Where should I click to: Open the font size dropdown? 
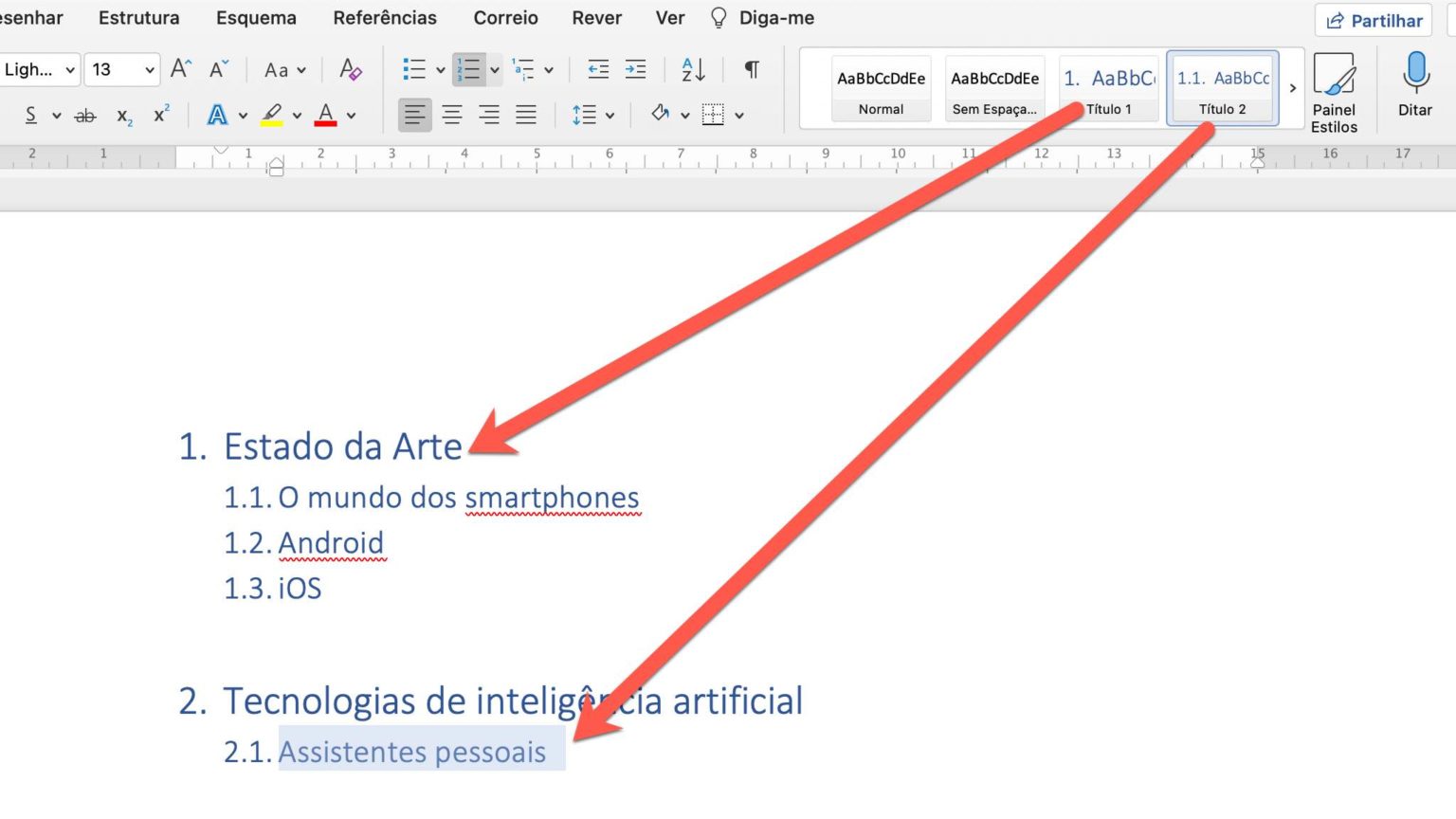point(150,70)
